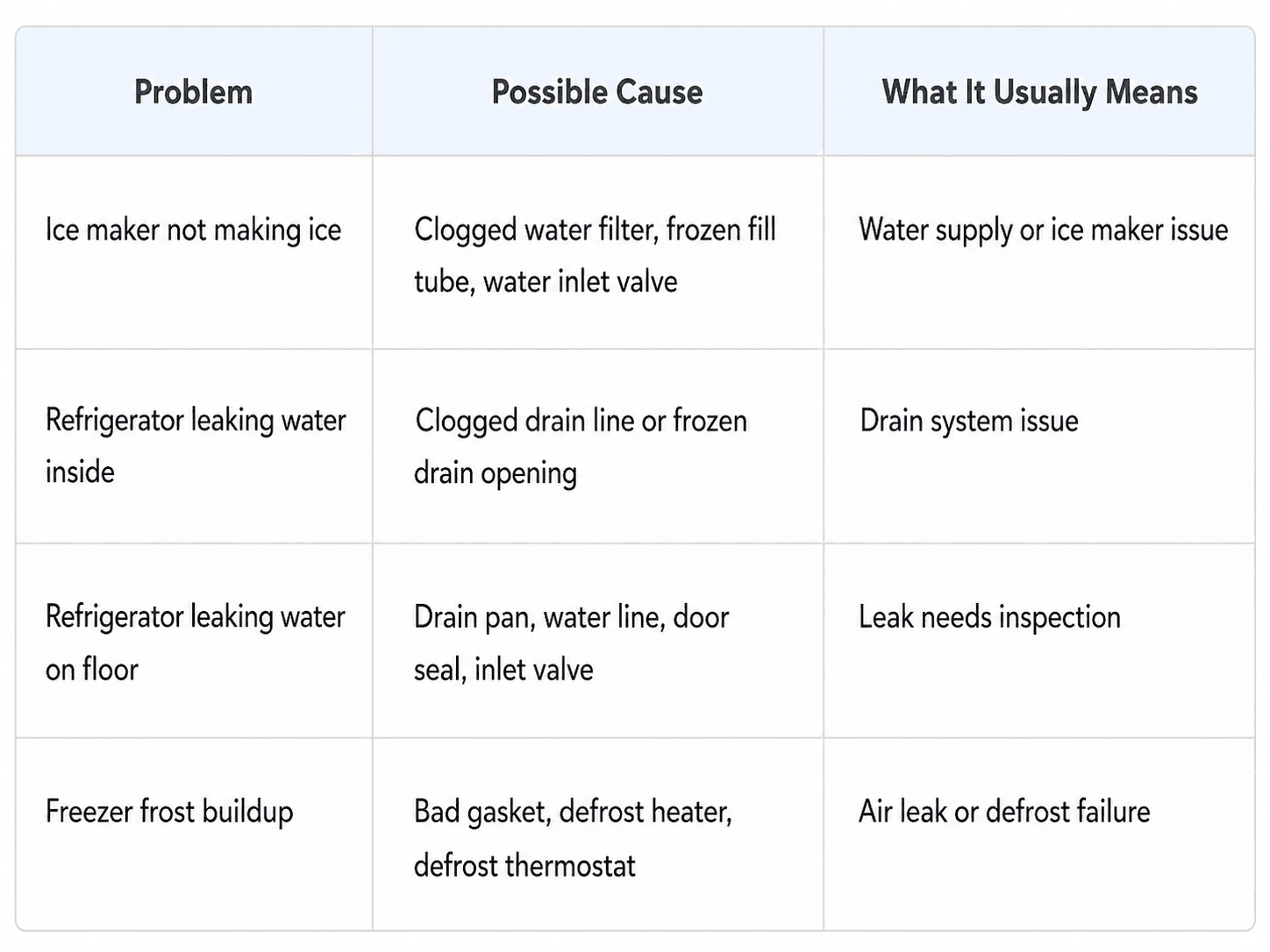
Task: Click the What It Usually Means header
Action: pyautogui.click(x=1039, y=92)
